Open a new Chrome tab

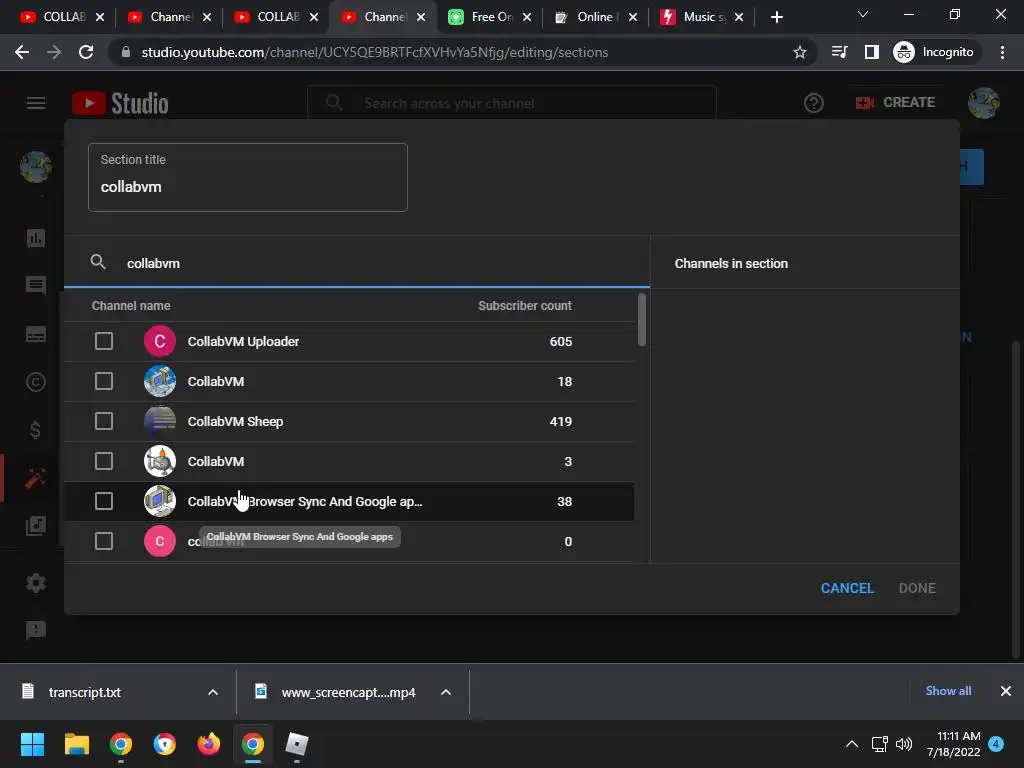(776, 17)
